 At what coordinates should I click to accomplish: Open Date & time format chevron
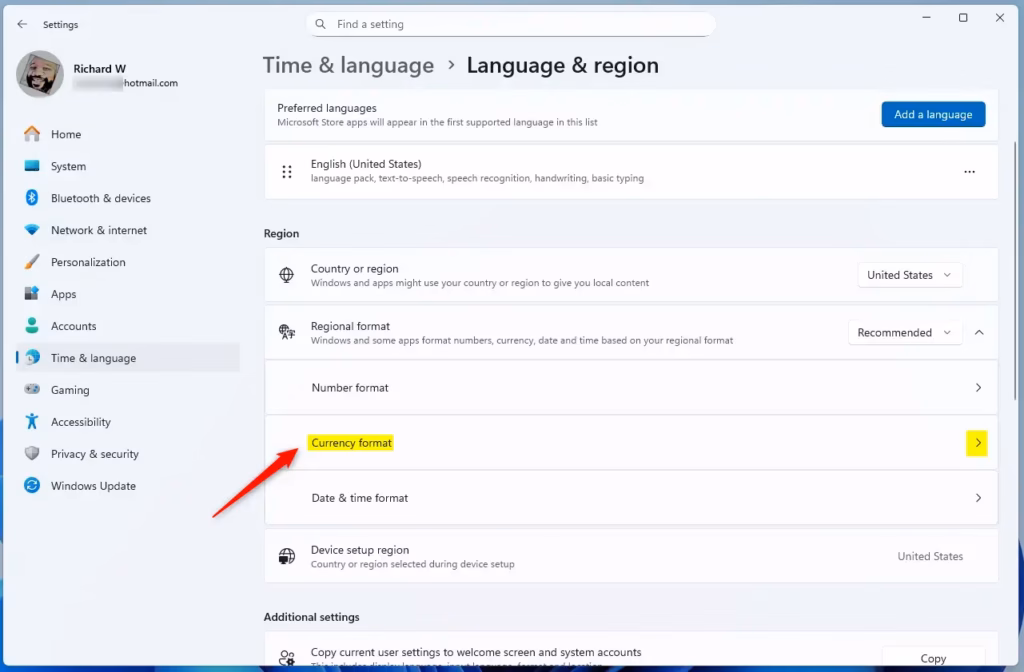coord(978,498)
